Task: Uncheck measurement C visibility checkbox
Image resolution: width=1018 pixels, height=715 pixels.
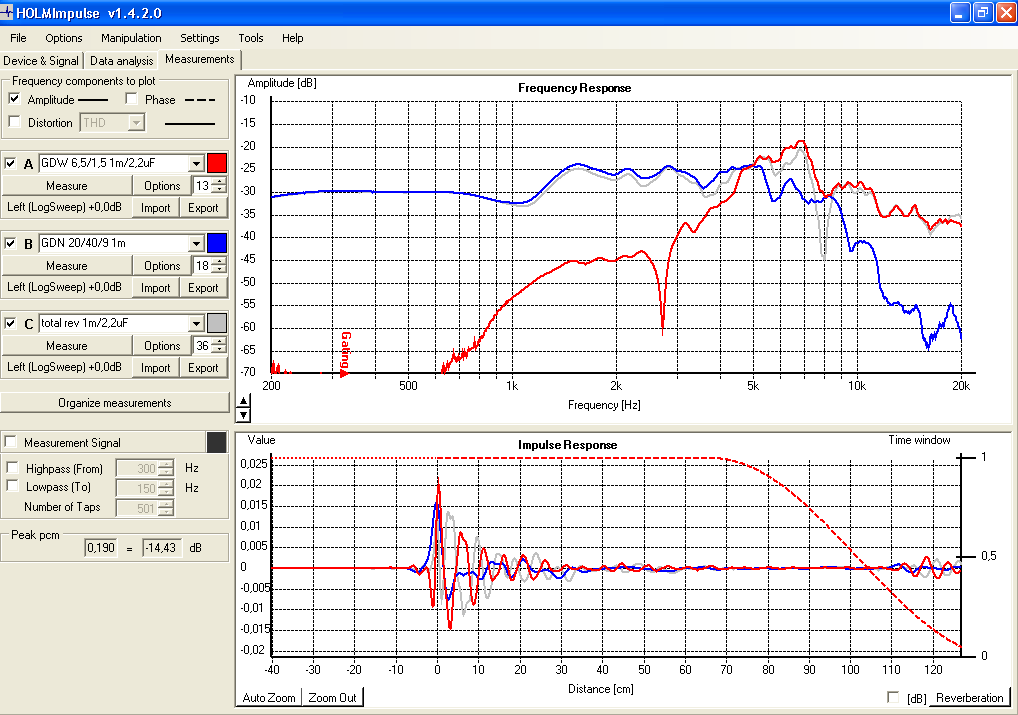Action: coord(10,323)
